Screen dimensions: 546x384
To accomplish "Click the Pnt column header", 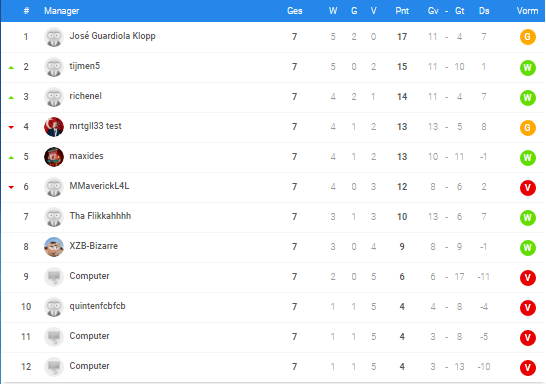I will point(402,11).
